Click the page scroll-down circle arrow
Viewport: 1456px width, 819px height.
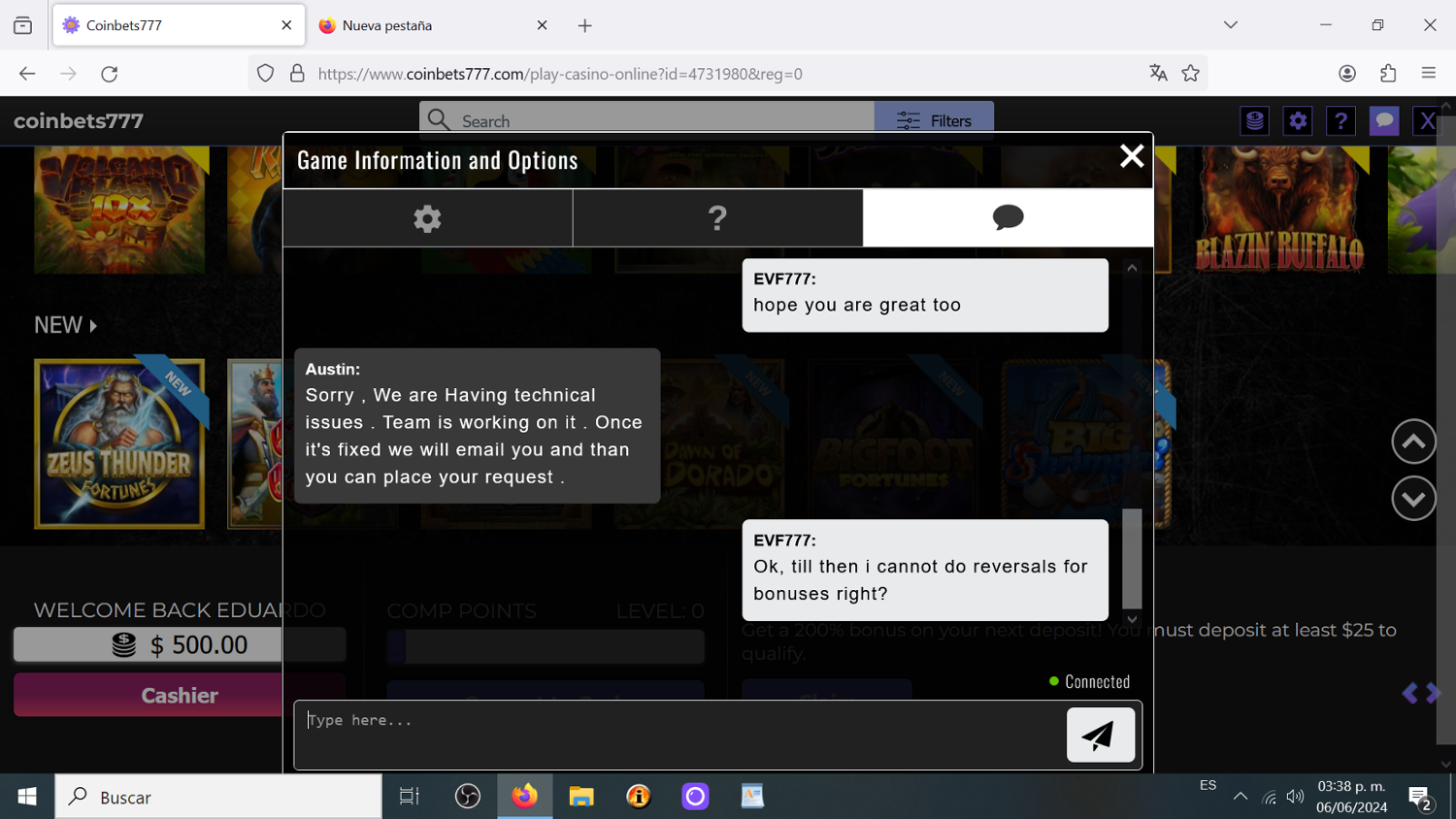click(x=1413, y=499)
